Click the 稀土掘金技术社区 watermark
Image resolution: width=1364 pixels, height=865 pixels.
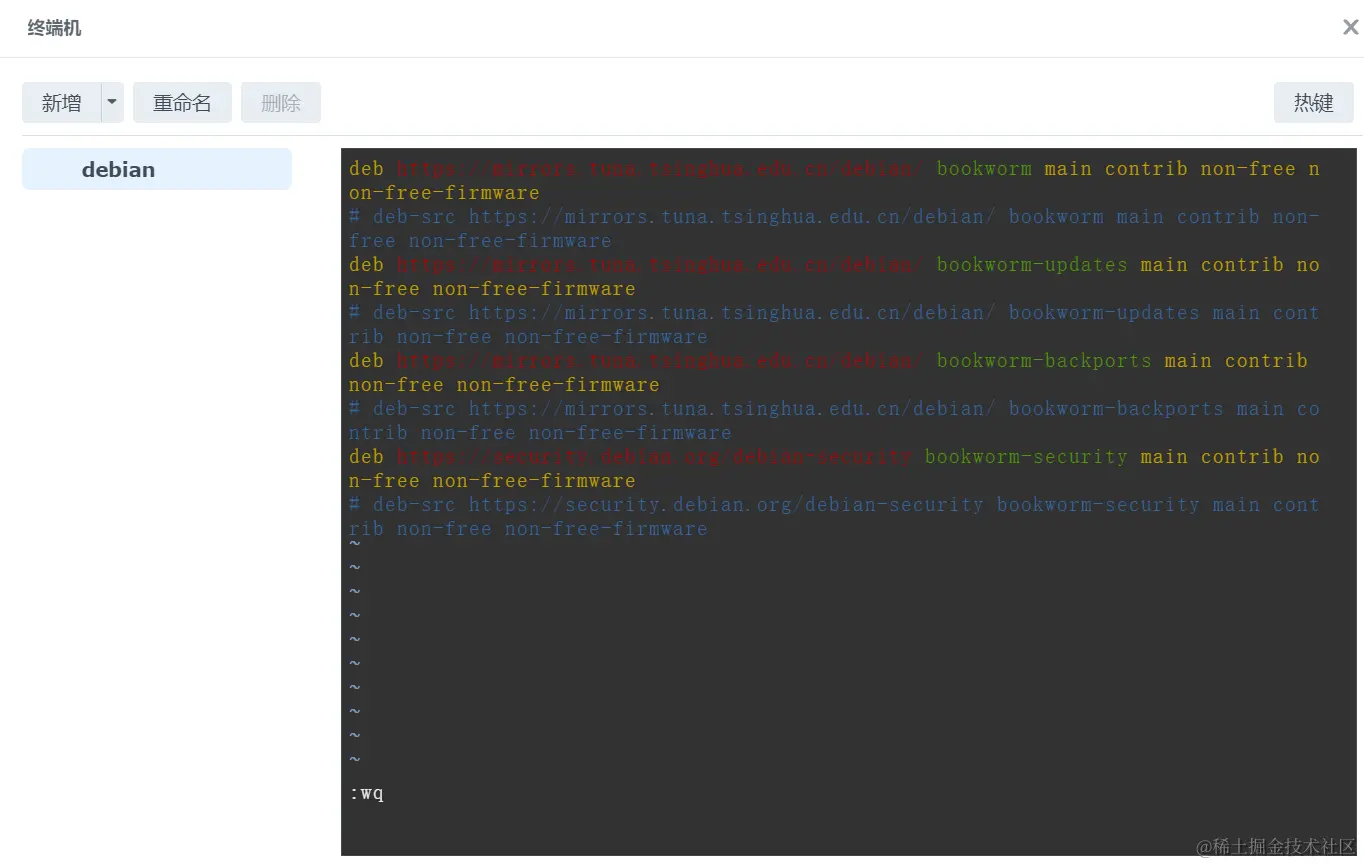click(x=1274, y=845)
